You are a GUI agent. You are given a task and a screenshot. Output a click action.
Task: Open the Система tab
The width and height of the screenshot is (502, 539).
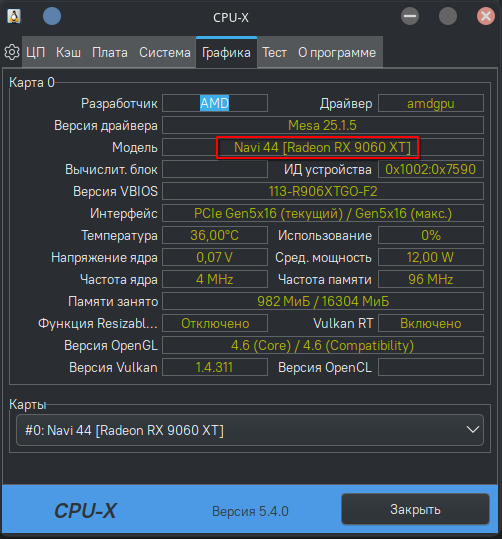[165, 53]
